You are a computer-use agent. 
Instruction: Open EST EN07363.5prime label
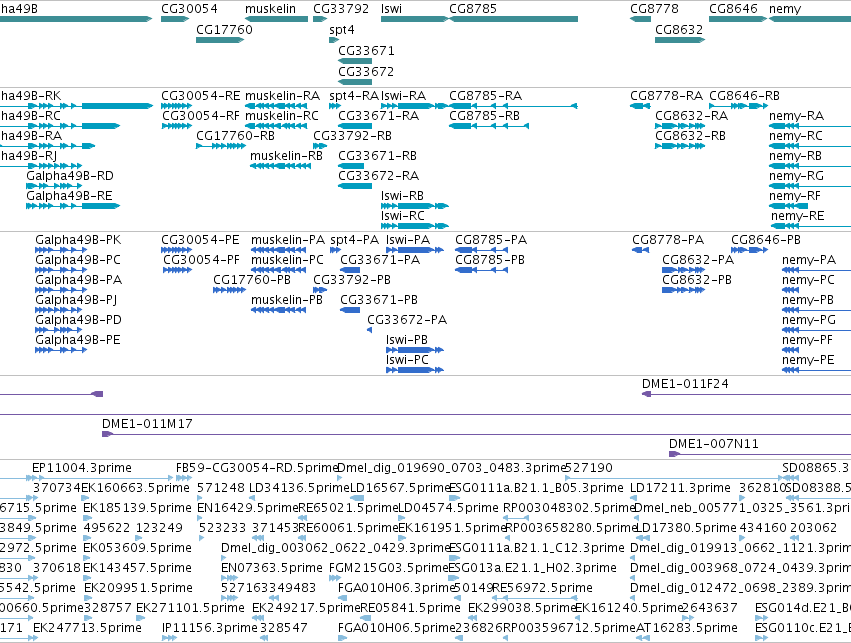click(x=271, y=569)
